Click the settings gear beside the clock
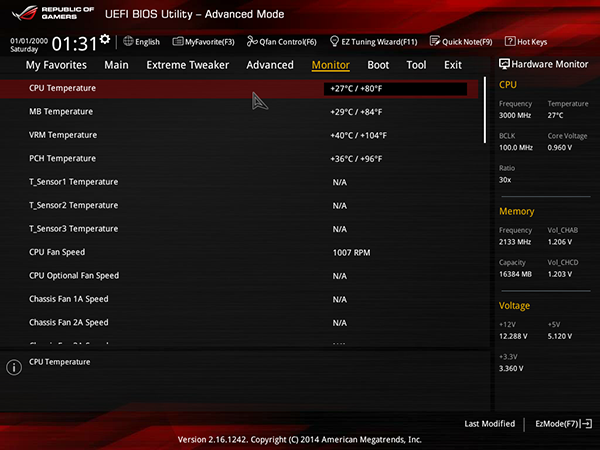This screenshot has height=450, width=600. (x=105, y=39)
